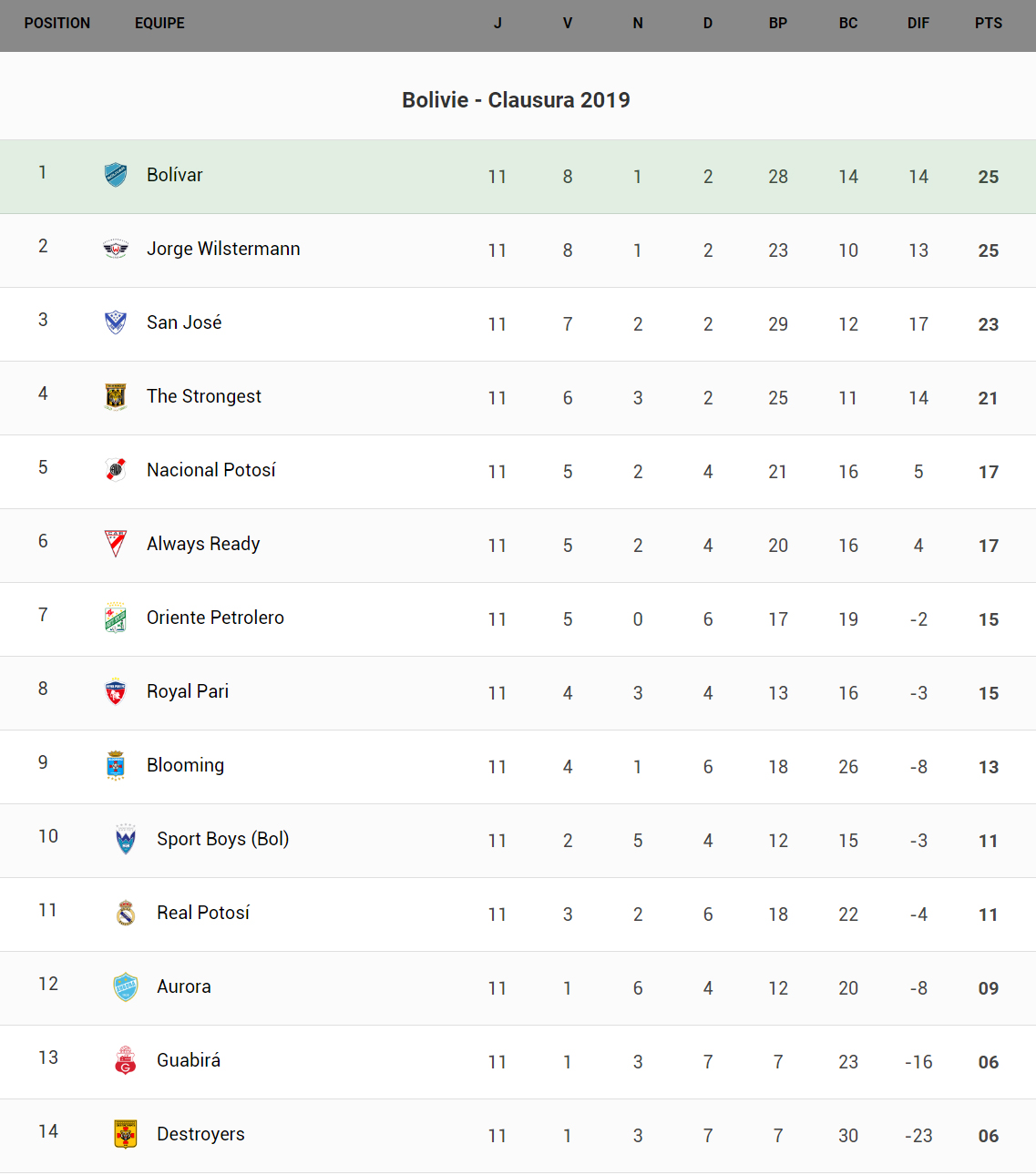1036x1175 pixels.
Task: Click the POSITION column header
Action: (57, 24)
